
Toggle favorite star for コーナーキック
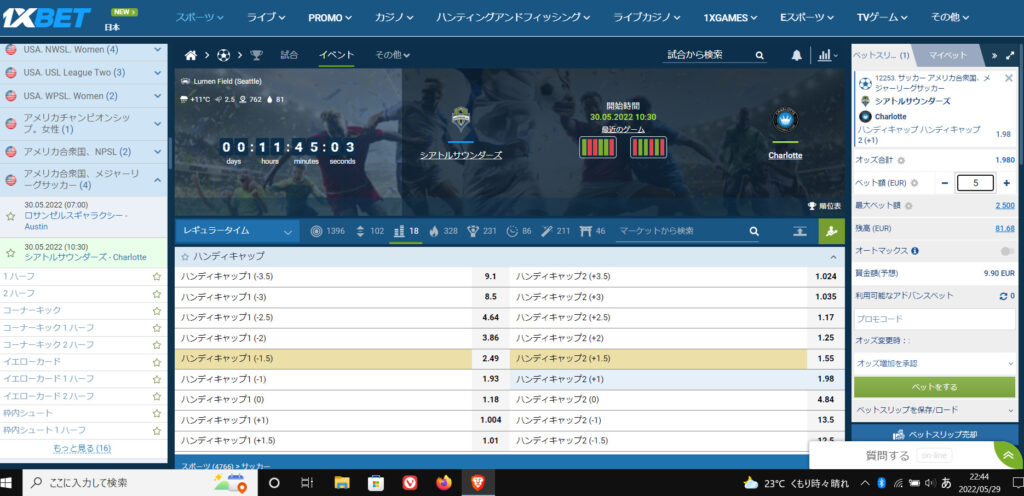(x=156, y=311)
